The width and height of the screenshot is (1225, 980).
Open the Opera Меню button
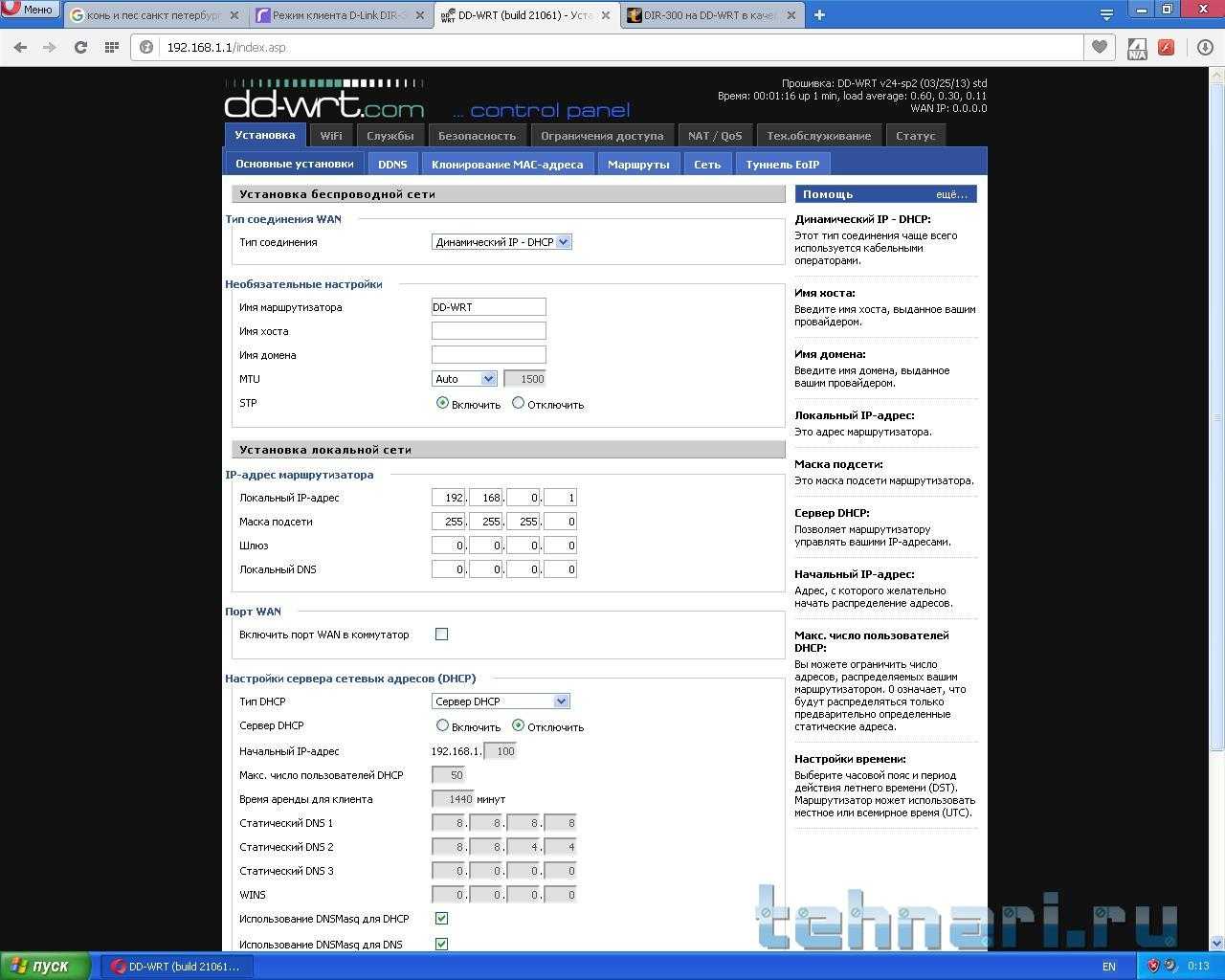point(31,9)
